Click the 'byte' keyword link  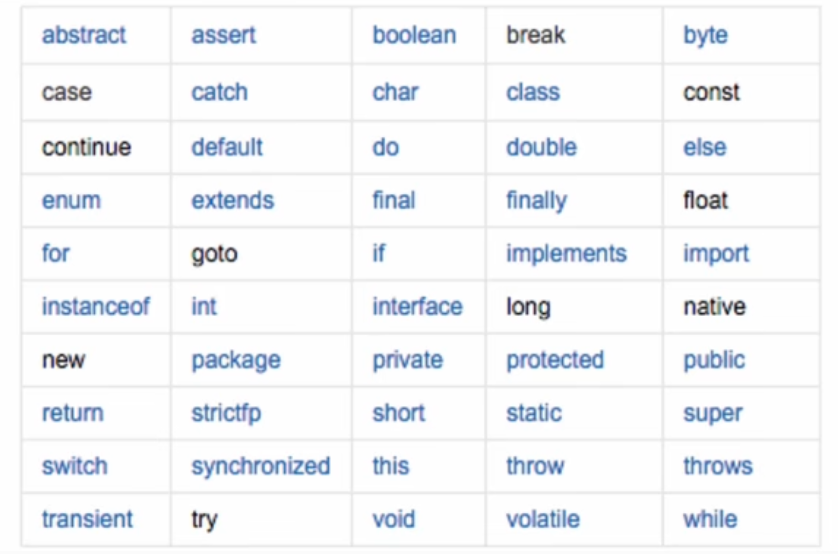[x=705, y=36]
